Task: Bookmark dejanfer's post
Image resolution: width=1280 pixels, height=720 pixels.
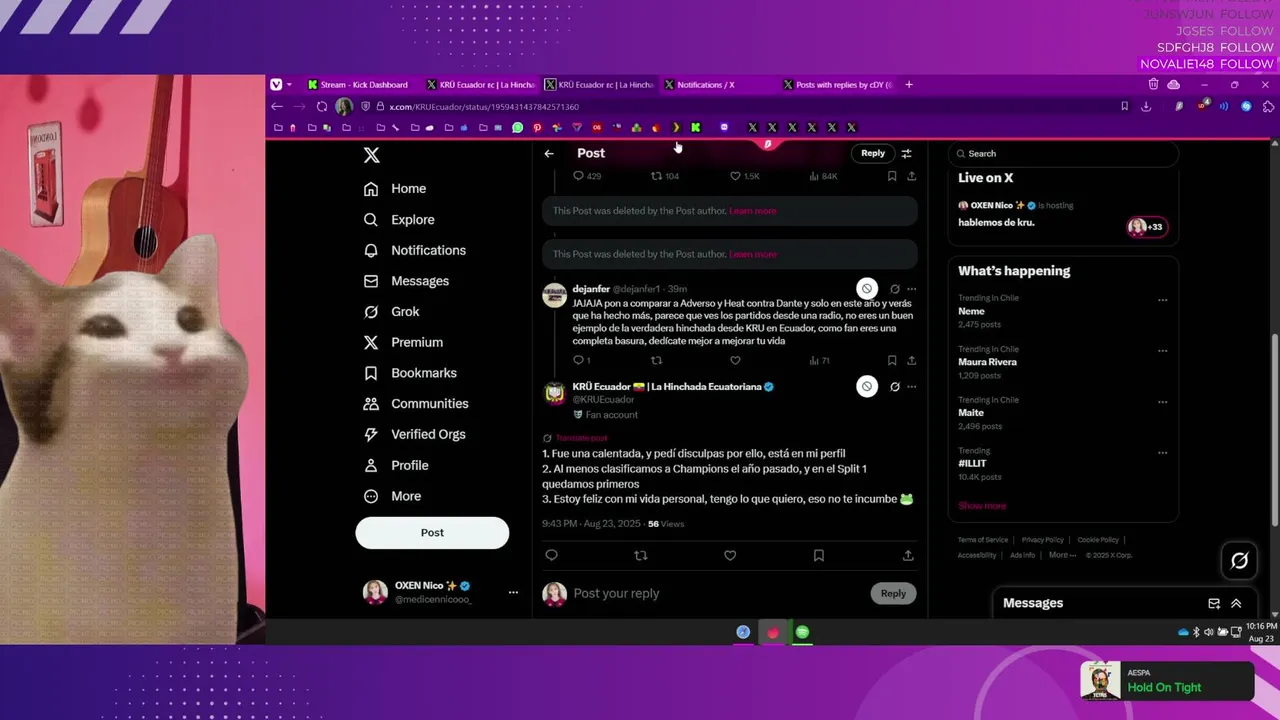Action: tap(892, 360)
